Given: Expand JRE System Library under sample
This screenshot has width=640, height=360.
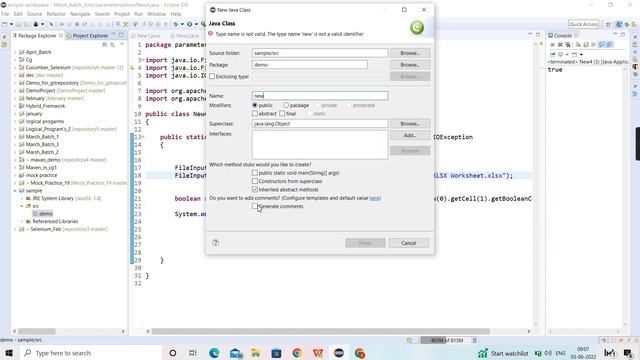Looking at the screenshot, I should point(22,198).
